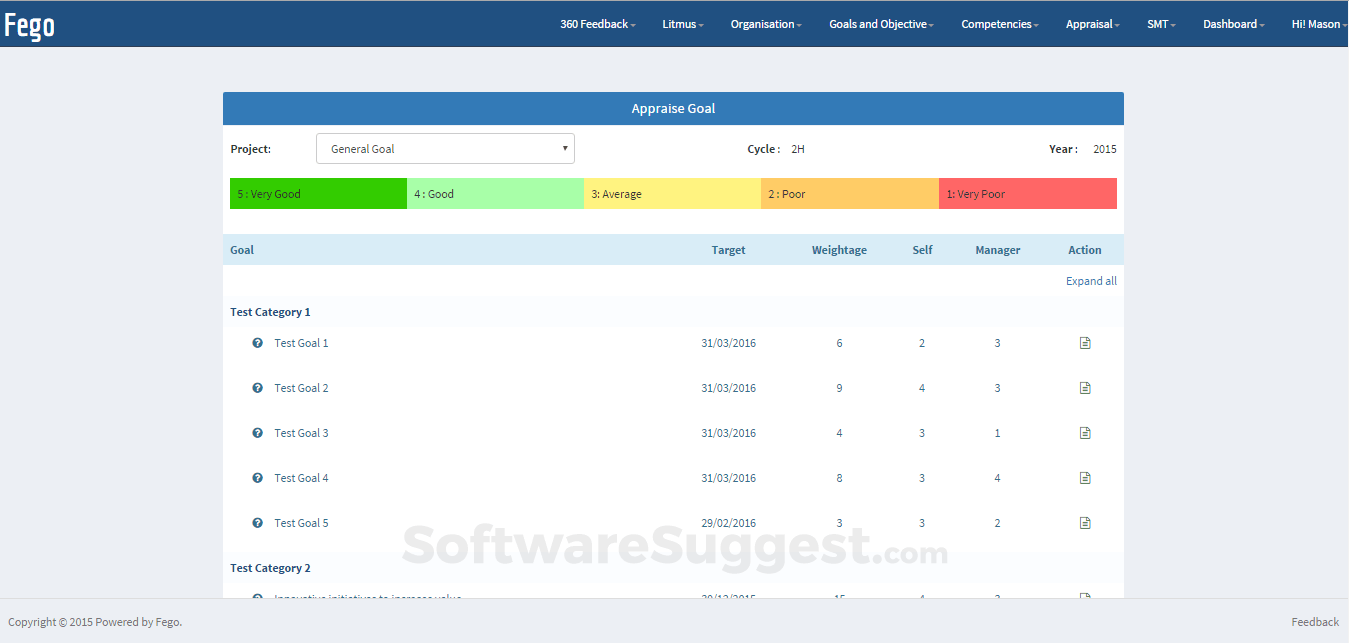Click the help icon beside Test Goal 3
Image resolution: width=1349 pixels, height=643 pixels.
click(x=257, y=432)
